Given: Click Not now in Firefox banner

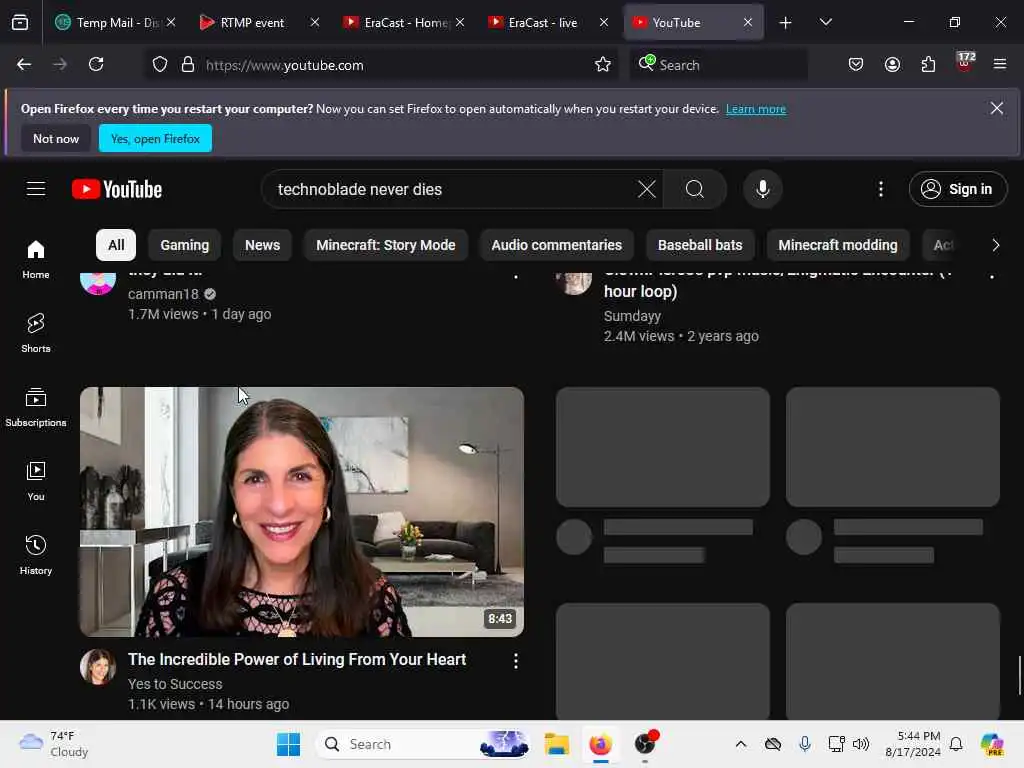Looking at the screenshot, I should (x=56, y=138).
